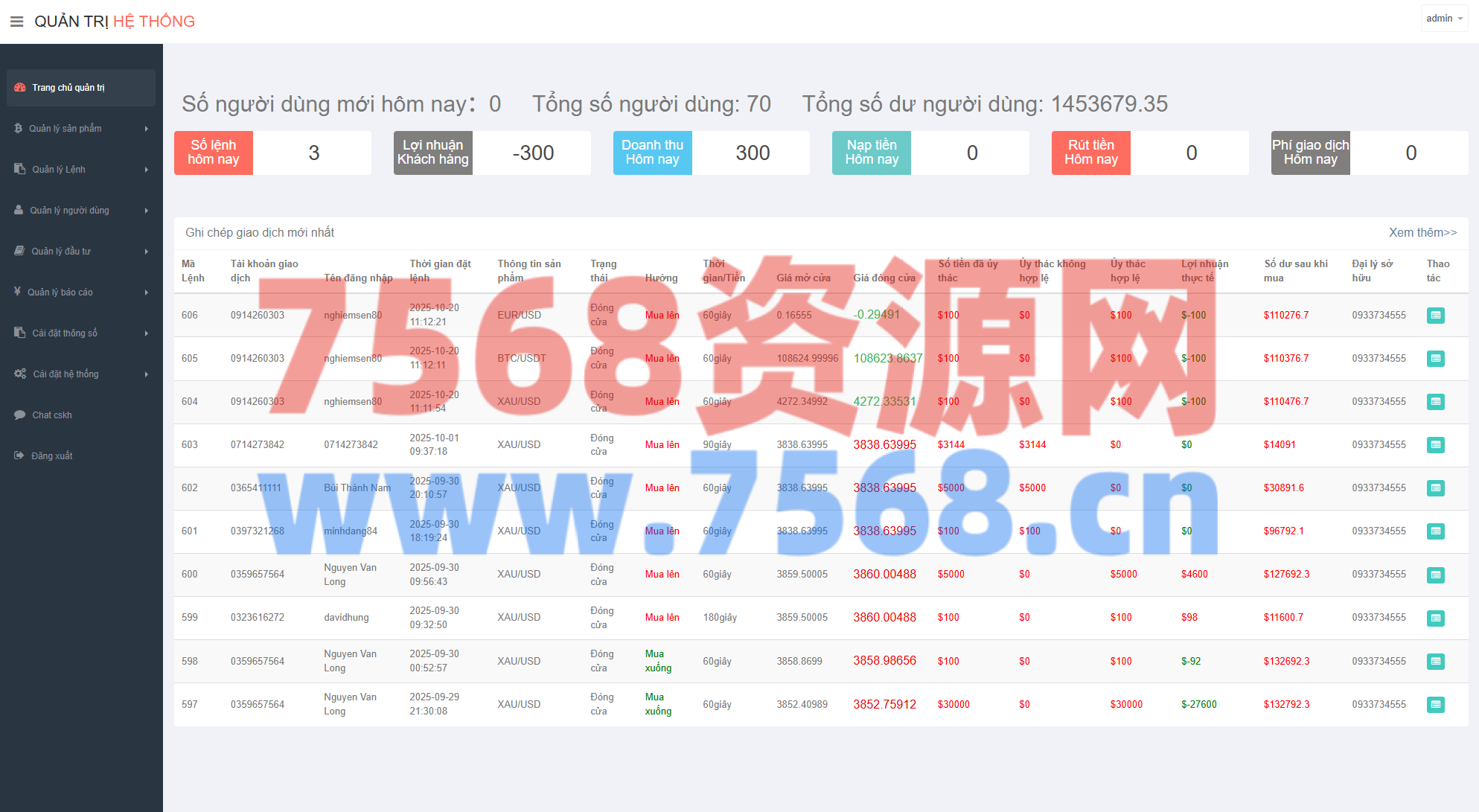The width and height of the screenshot is (1479, 812).
Task: Click the user icon for Quản lý người dùng
Action: 19,211
